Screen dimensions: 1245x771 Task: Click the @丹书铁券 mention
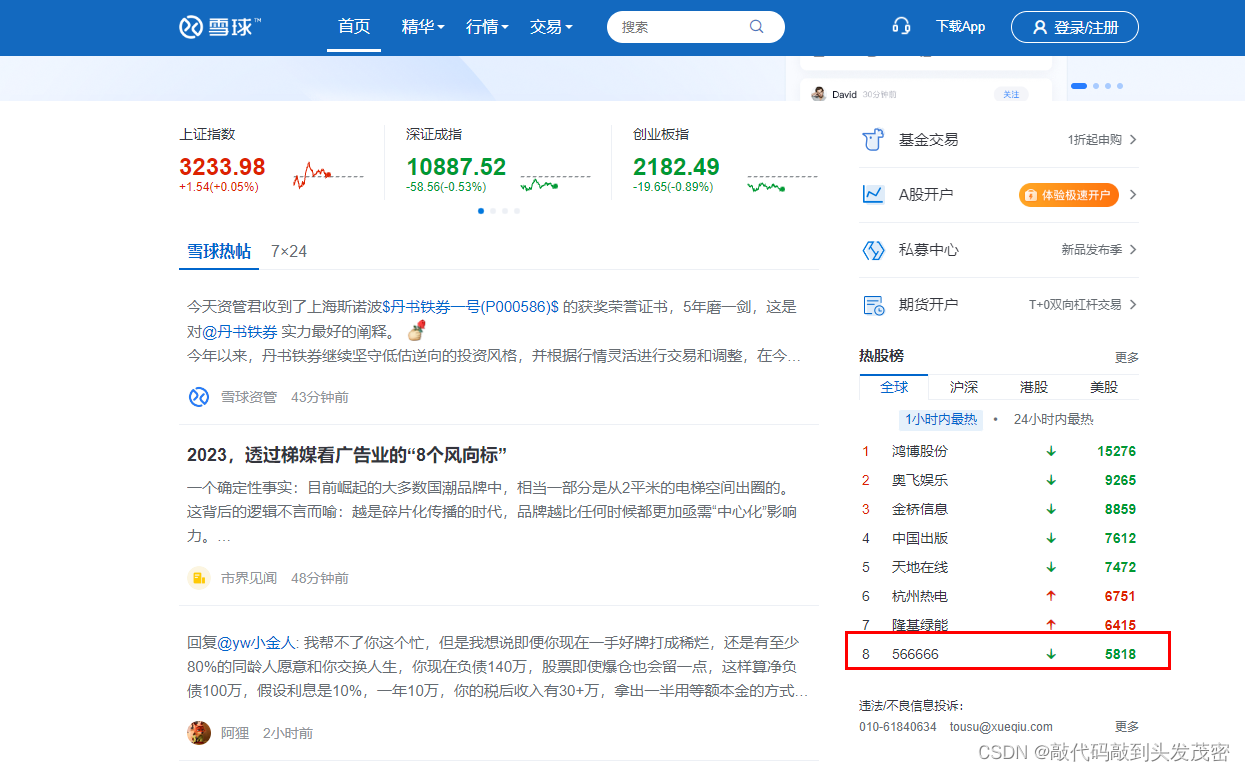click(240, 331)
